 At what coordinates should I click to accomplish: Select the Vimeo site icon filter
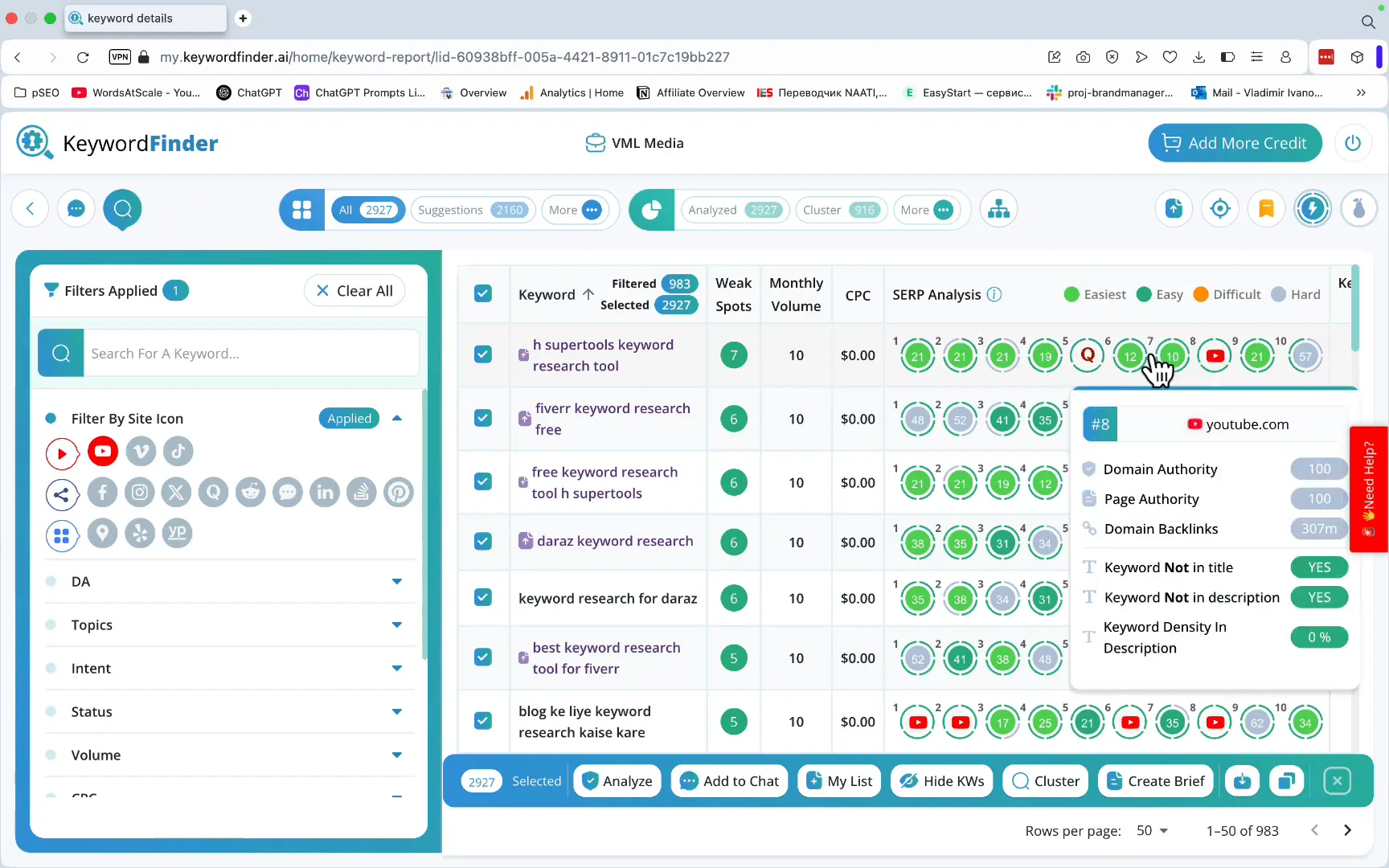click(x=141, y=452)
